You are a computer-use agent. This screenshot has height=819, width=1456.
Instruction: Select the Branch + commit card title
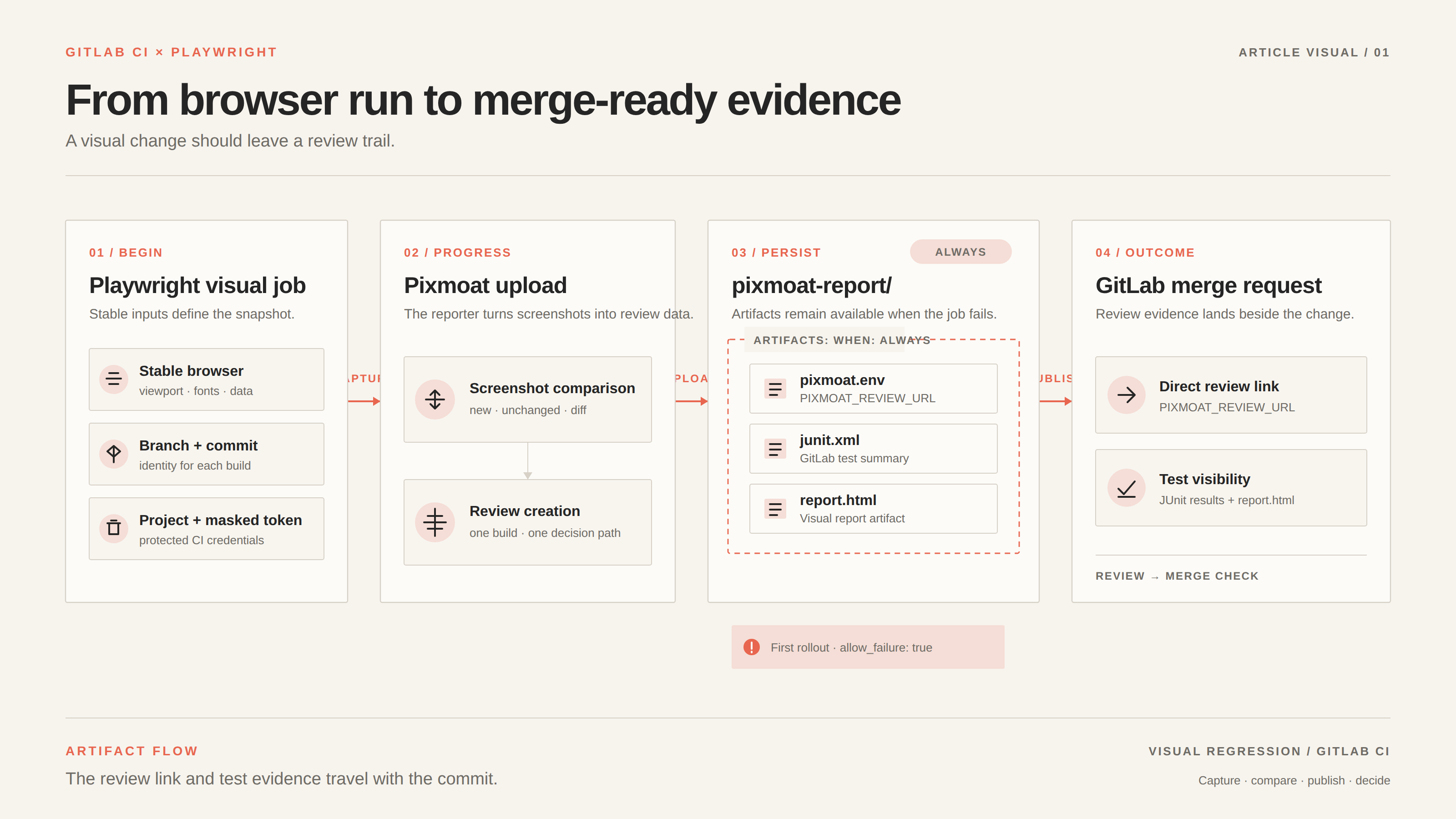[x=198, y=445]
